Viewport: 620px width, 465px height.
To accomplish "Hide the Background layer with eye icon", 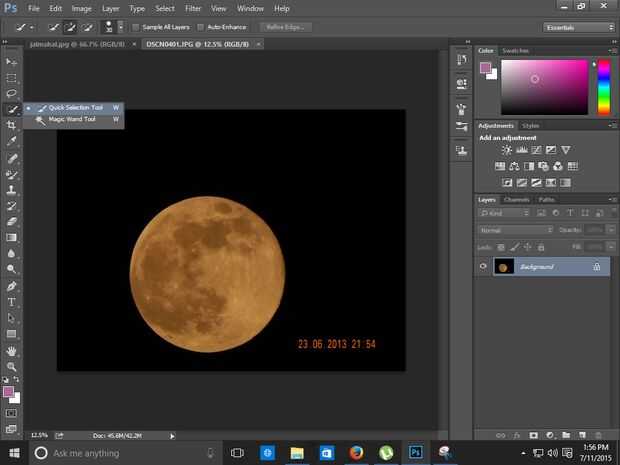I will point(483,267).
